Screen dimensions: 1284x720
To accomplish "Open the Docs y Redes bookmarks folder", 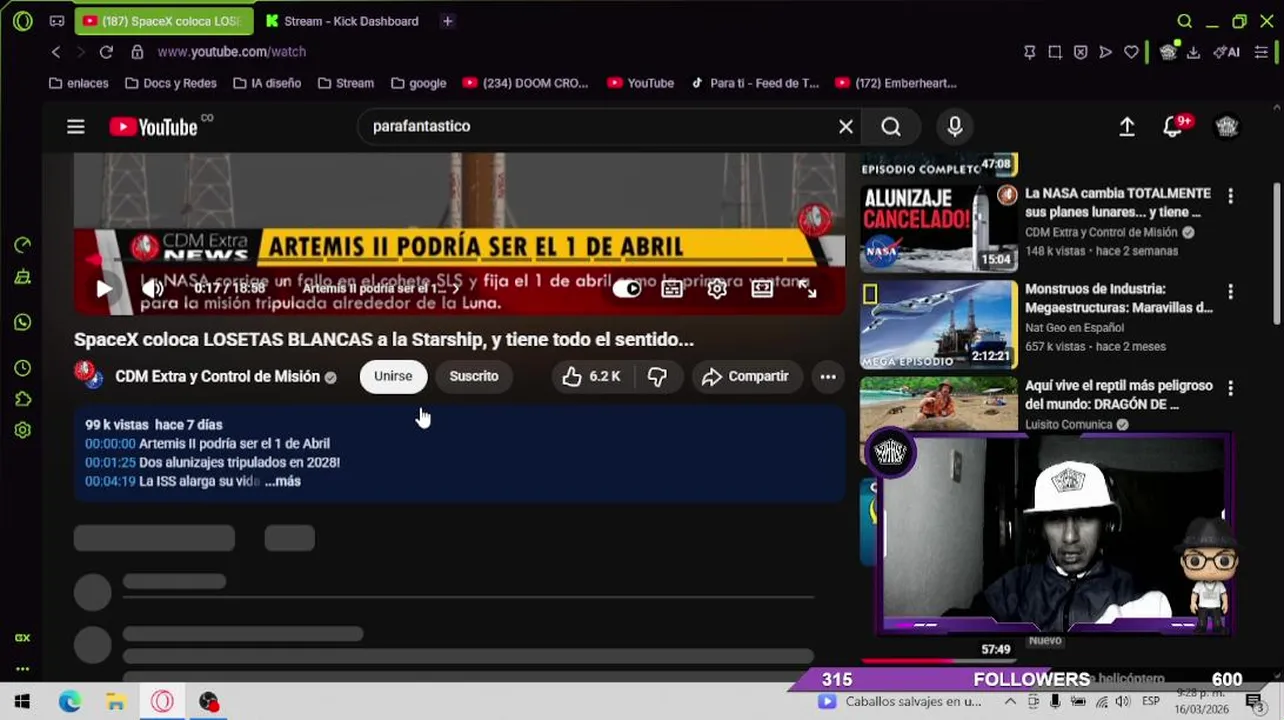I will [171, 83].
